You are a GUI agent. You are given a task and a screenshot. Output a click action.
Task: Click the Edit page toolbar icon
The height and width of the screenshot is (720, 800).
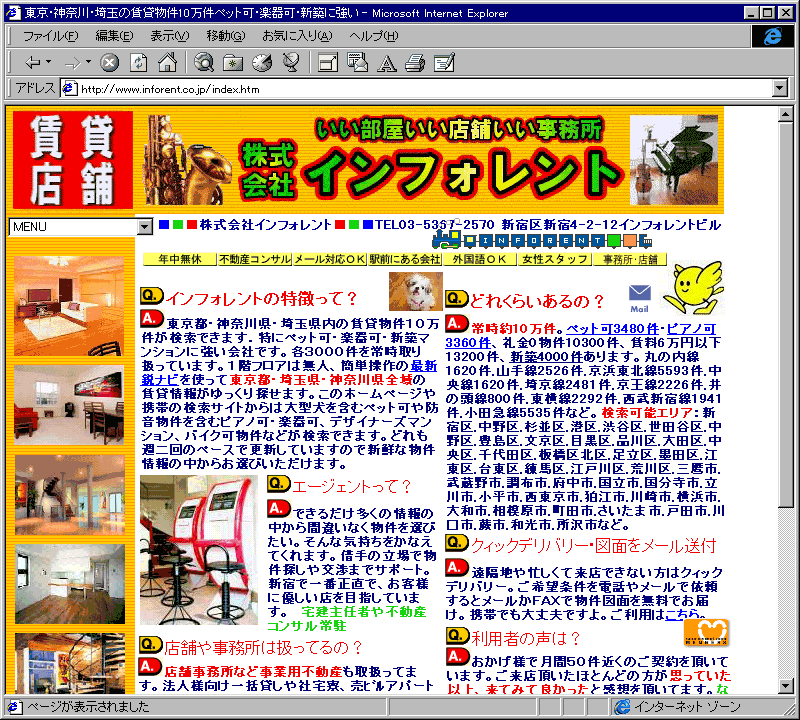444,63
